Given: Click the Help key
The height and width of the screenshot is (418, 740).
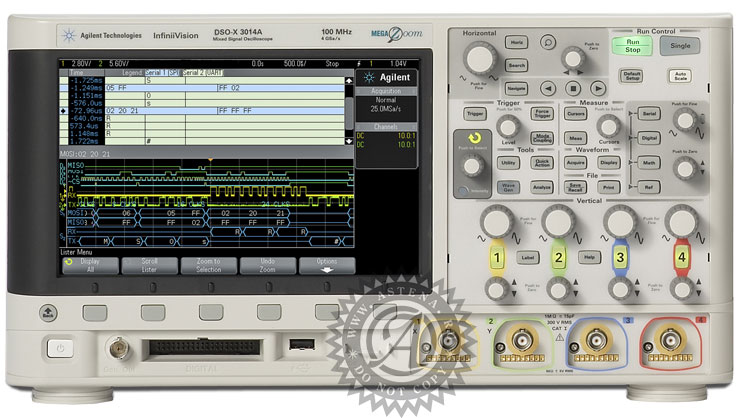Looking at the screenshot, I should (589, 258).
